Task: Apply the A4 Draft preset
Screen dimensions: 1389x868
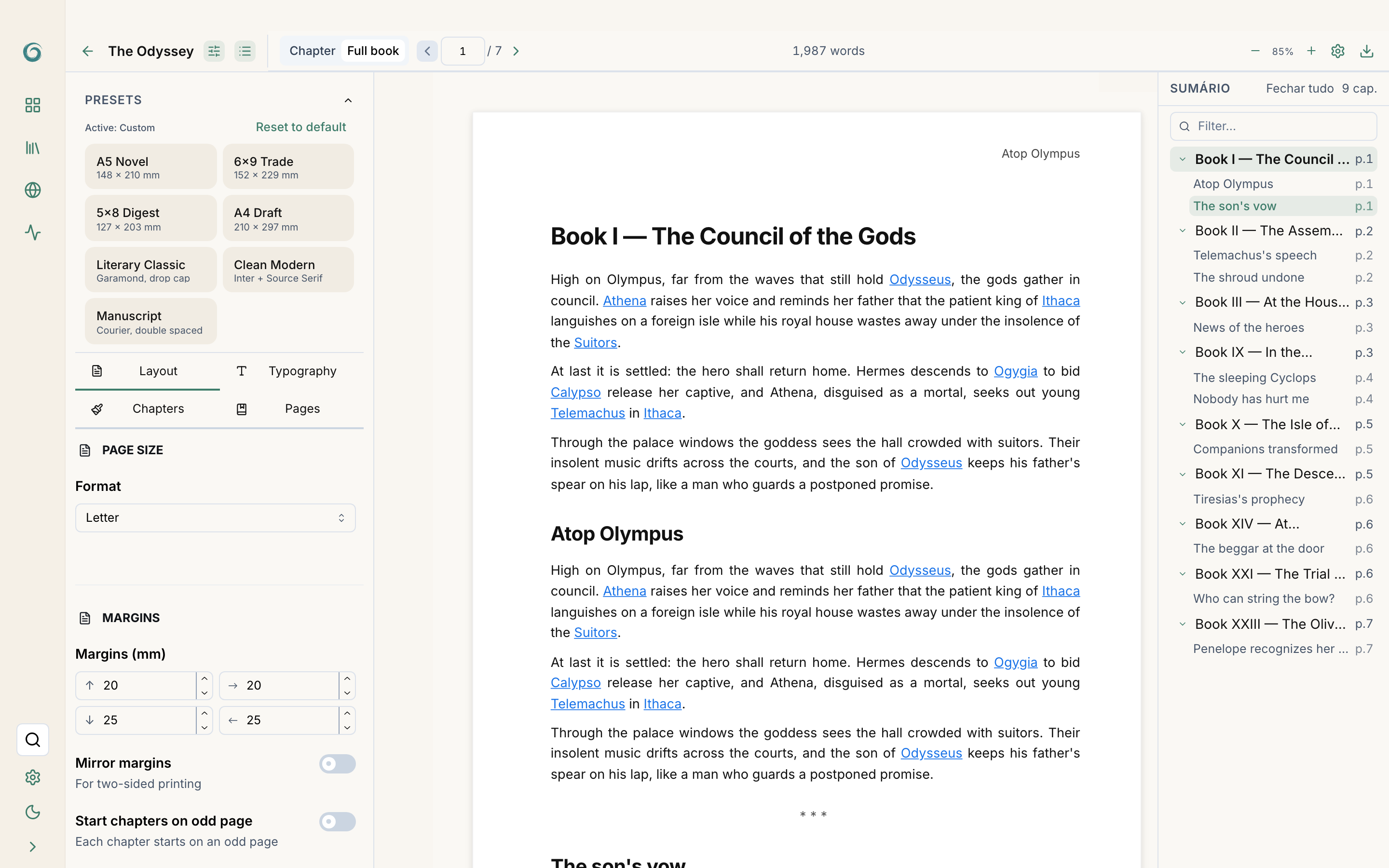Action: click(288, 218)
